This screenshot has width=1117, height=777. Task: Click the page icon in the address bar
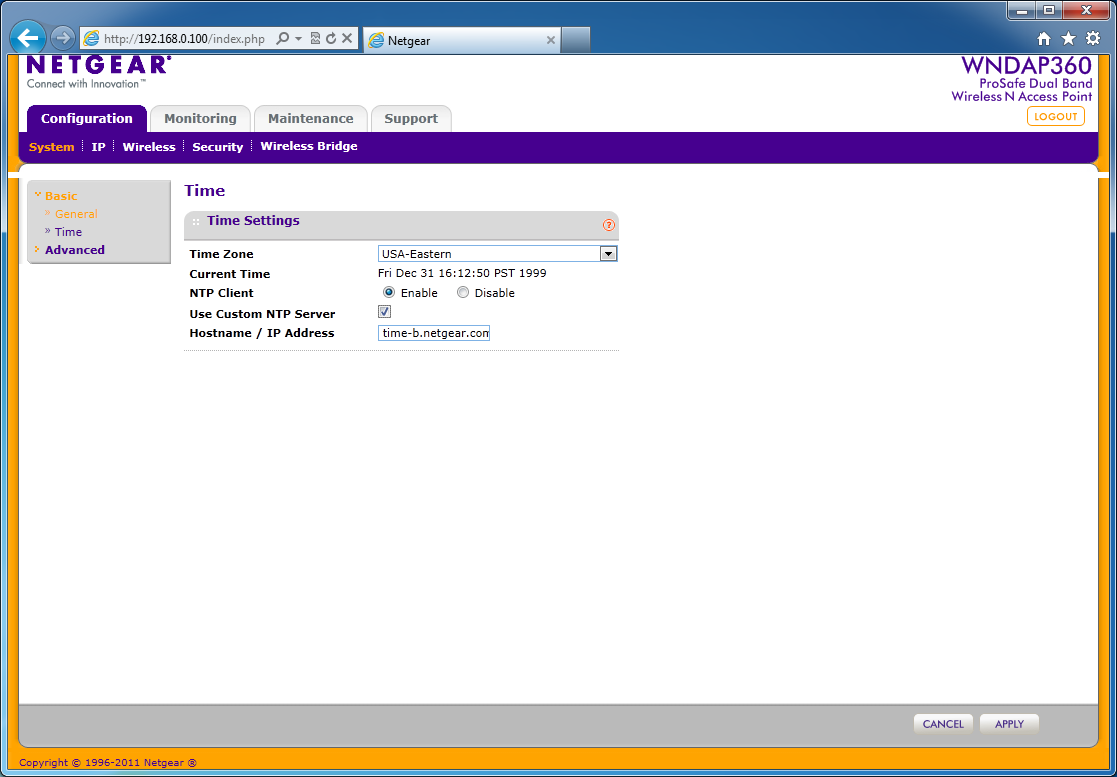(90, 38)
